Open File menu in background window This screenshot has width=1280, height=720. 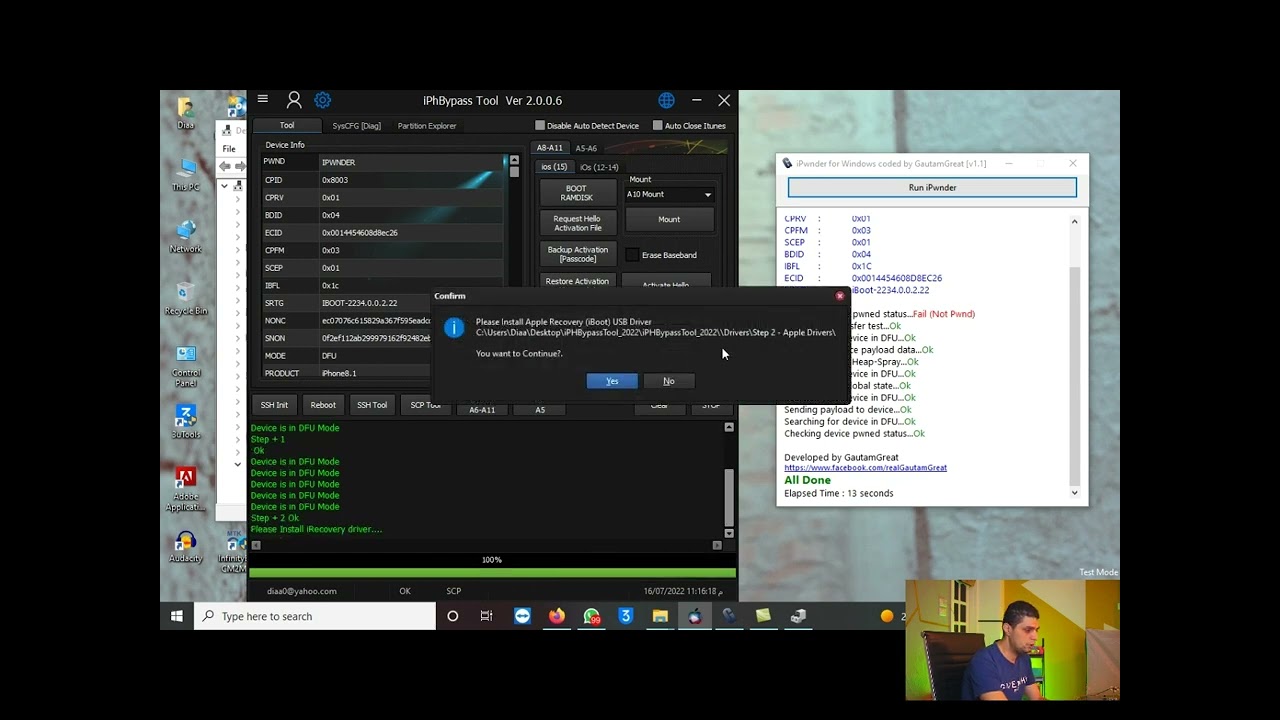[x=229, y=149]
